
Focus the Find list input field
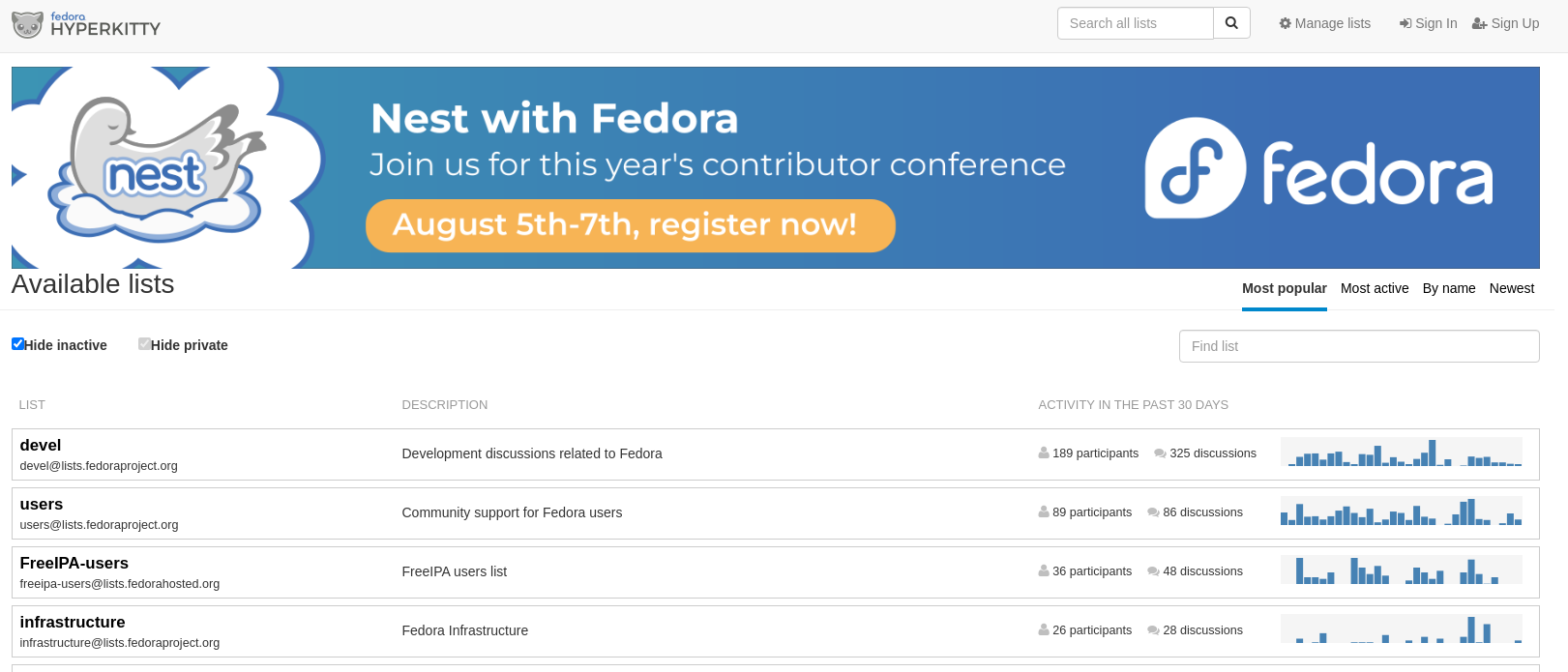pyautogui.click(x=1359, y=346)
